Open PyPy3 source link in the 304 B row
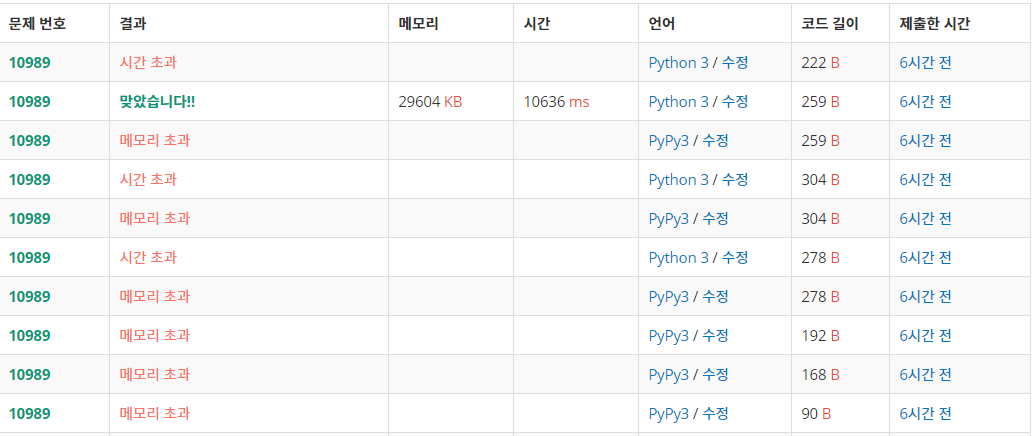 point(669,218)
